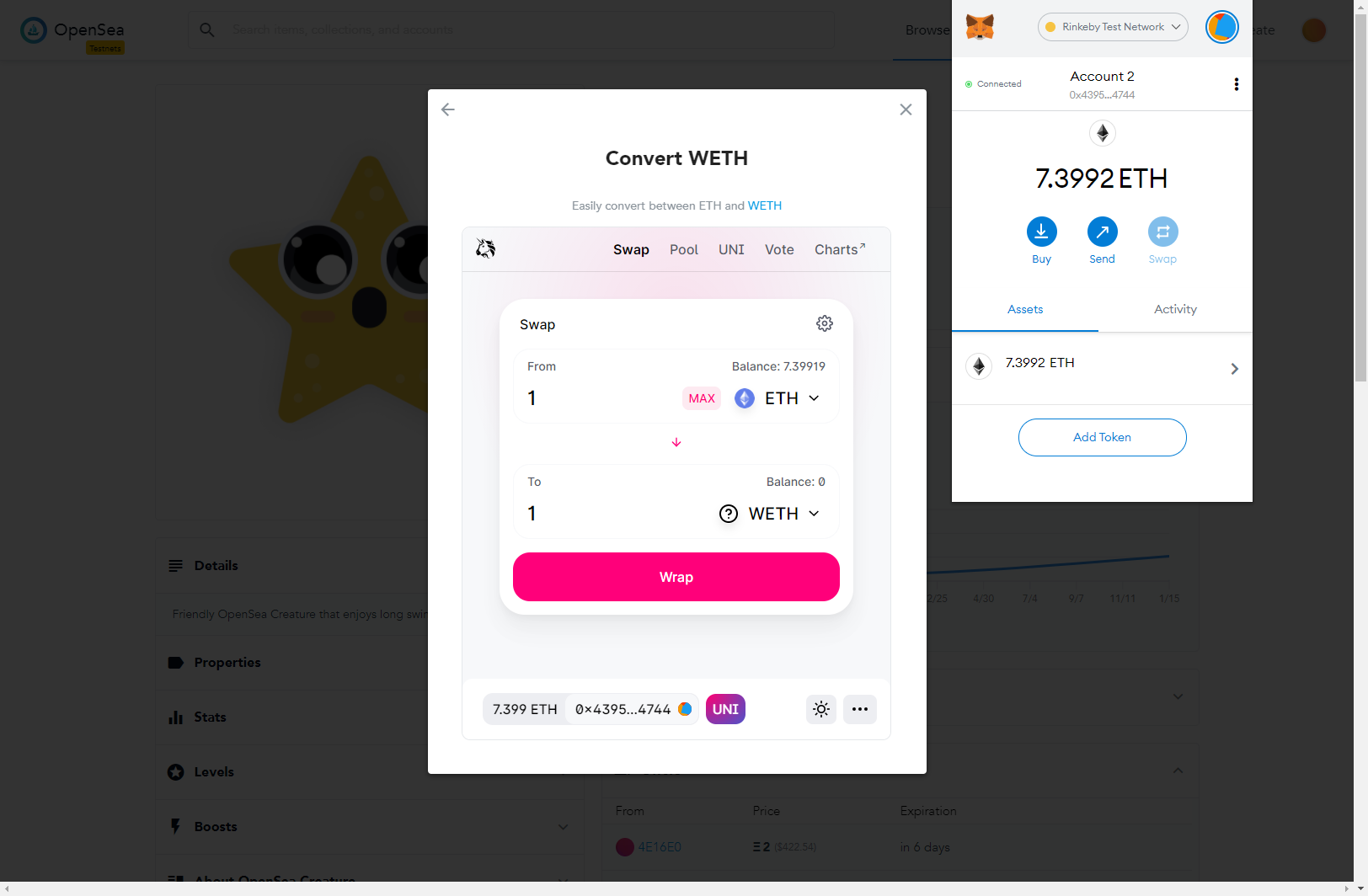Click the pink swap direction arrow
1368x896 pixels.
(676, 442)
